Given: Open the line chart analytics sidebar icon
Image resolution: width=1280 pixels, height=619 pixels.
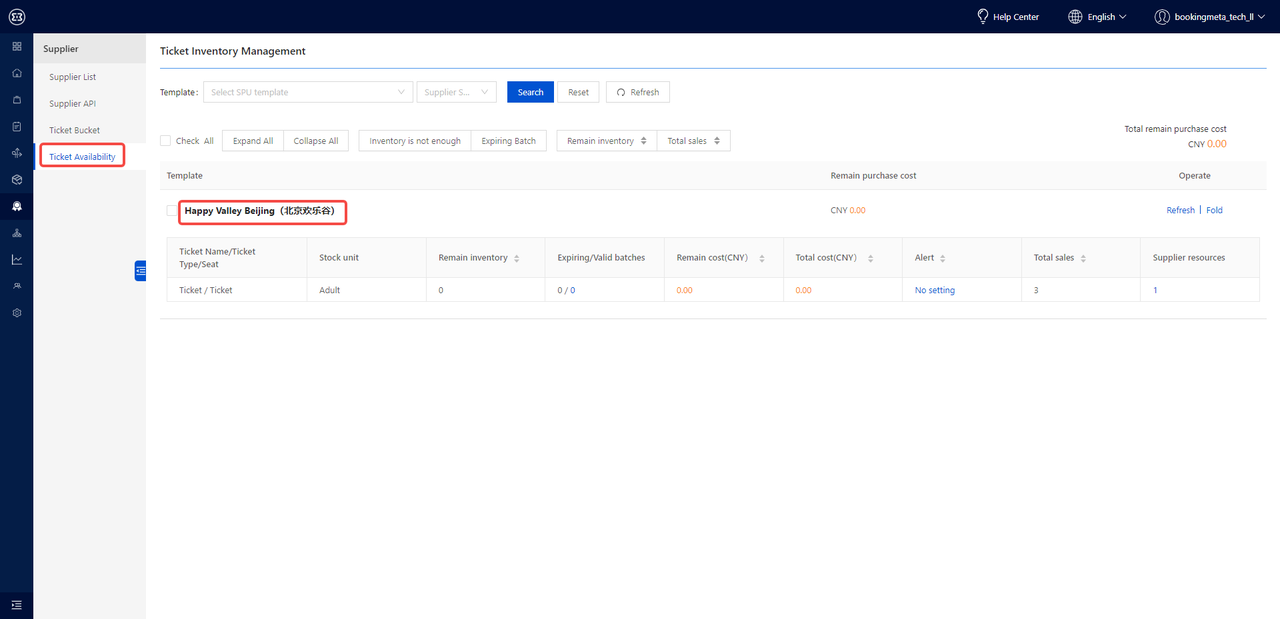Looking at the screenshot, I should click(16, 260).
